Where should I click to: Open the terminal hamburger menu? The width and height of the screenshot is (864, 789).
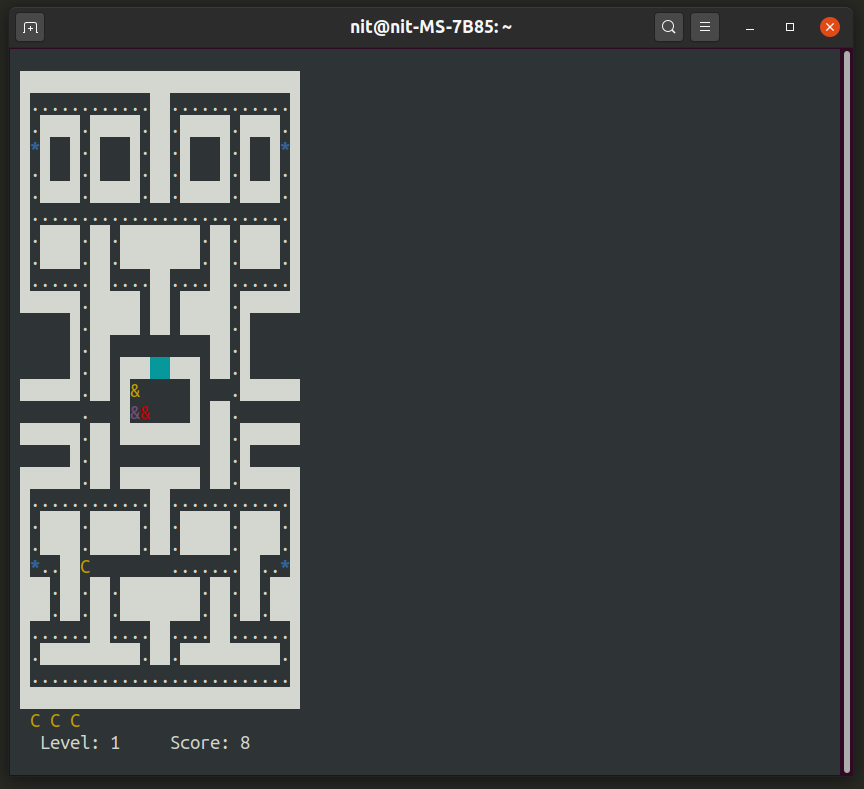705,27
